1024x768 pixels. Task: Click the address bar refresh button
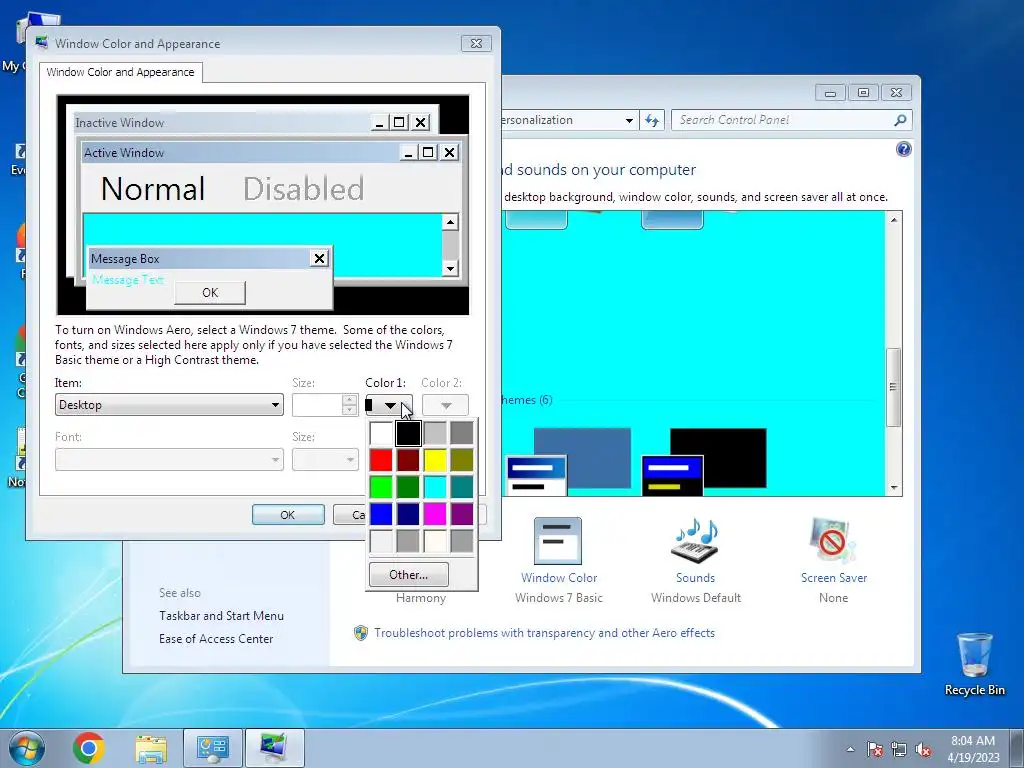click(652, 120)
